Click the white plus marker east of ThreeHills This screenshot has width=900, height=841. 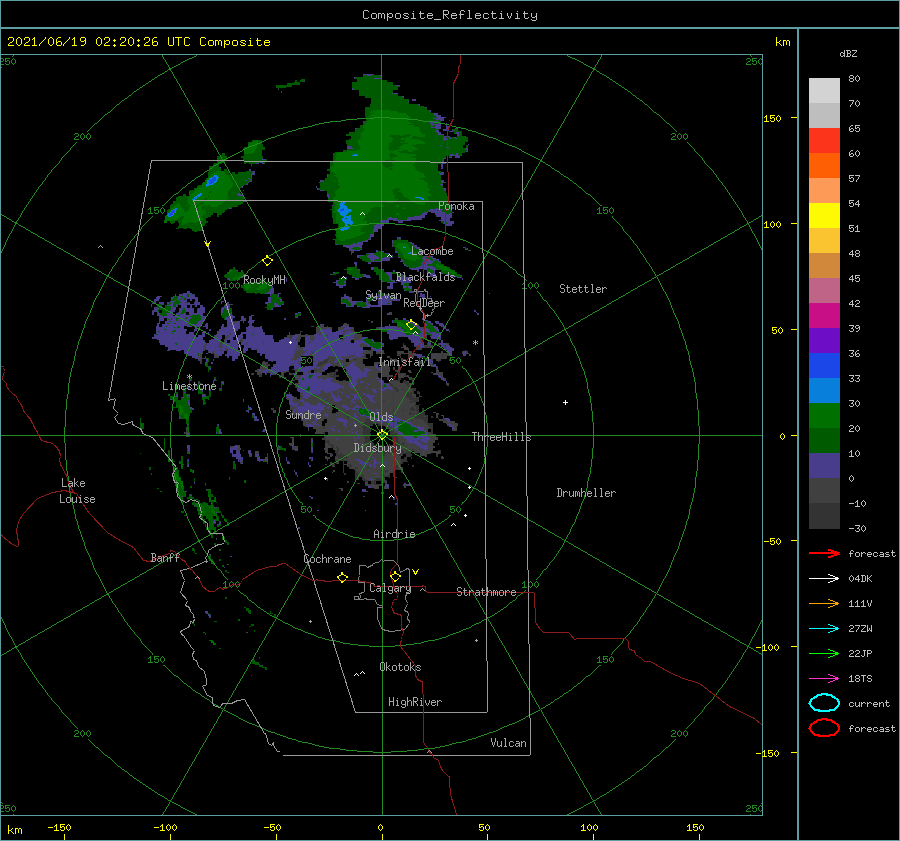565,402
